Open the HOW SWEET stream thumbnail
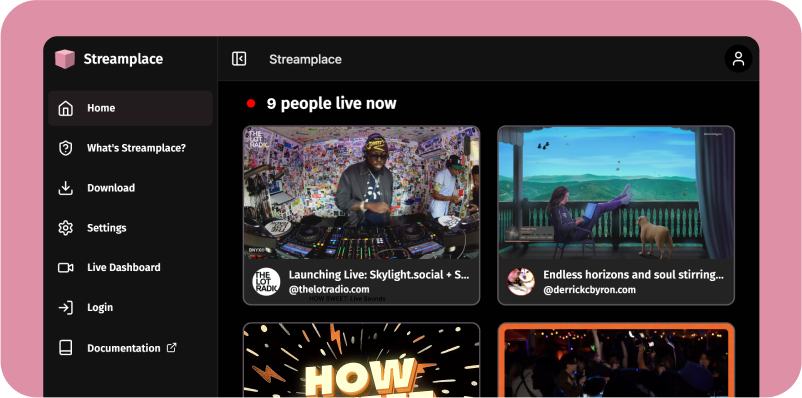Screen dimensions: 802x398 [x=362, y=360]
